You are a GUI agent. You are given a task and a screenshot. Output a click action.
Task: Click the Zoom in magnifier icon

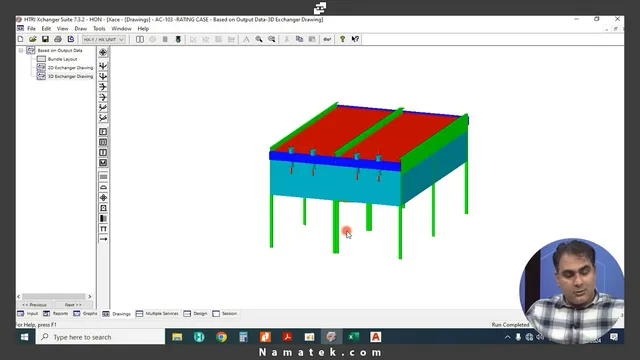coord(259,39)
